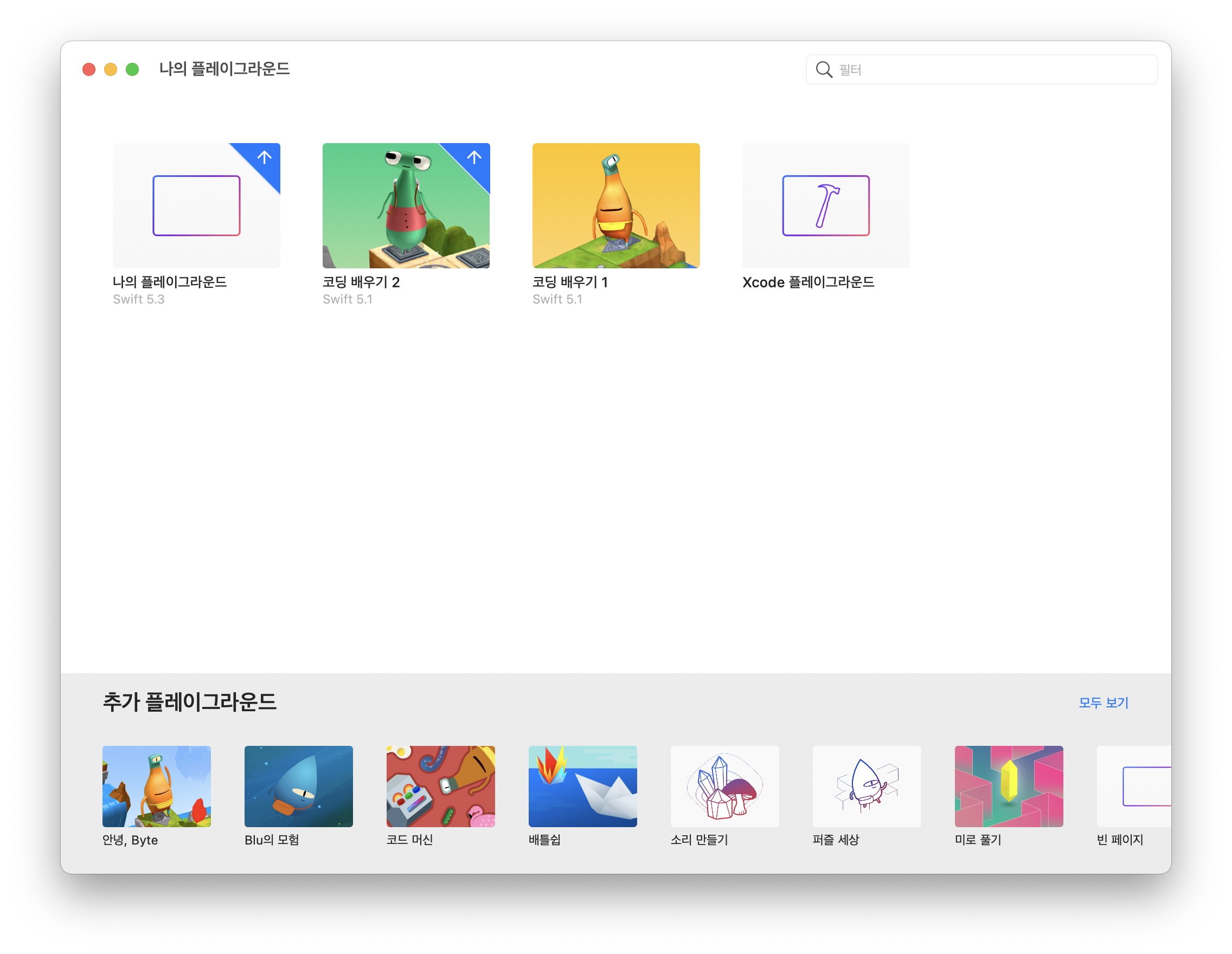Image resolution: width=1232 pixels, height=954 pixels.
Task: Pick the 배틀쉽 playground
Action: 583,786
